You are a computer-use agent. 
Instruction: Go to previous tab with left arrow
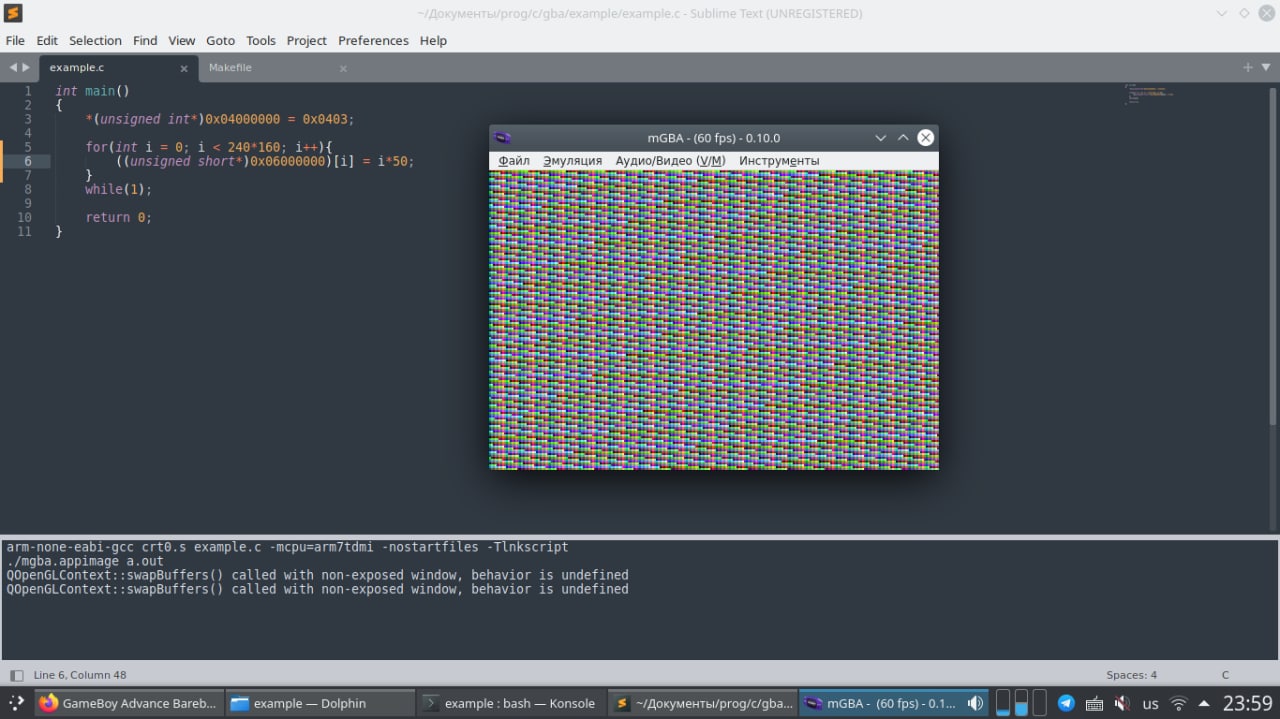[14, 67]
